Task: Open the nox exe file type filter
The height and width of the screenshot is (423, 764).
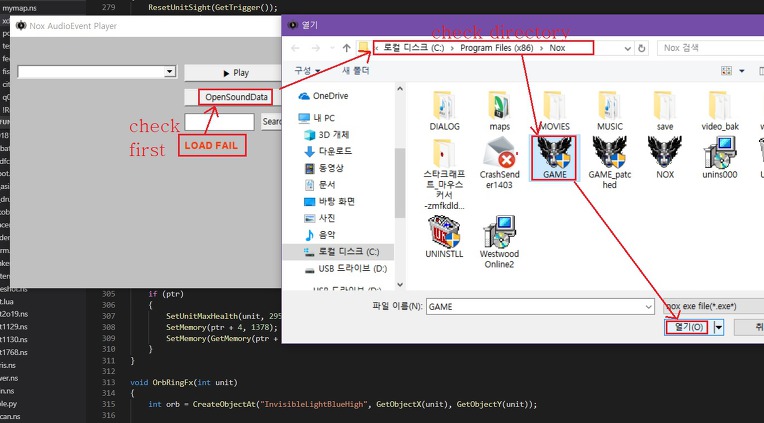Action: click(x=713, y=307)
